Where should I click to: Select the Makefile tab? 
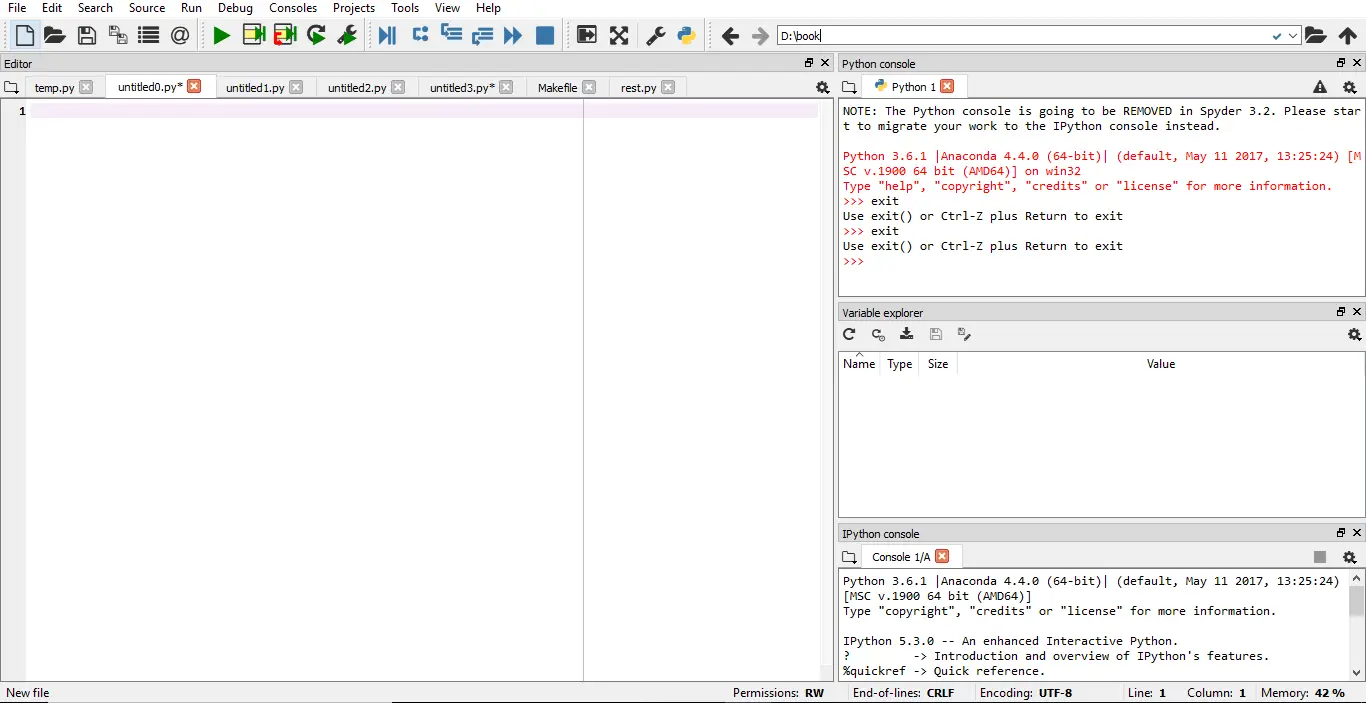click(x=557, y=88)
